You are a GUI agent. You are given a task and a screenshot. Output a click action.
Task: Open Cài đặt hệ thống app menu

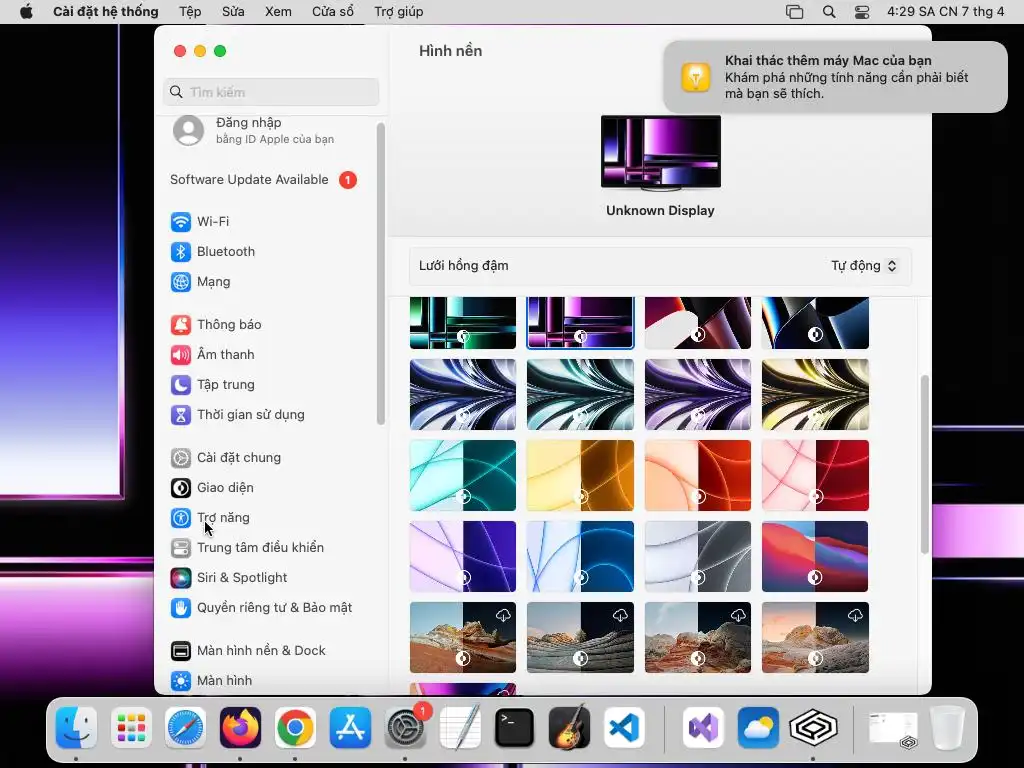(106, 12)
